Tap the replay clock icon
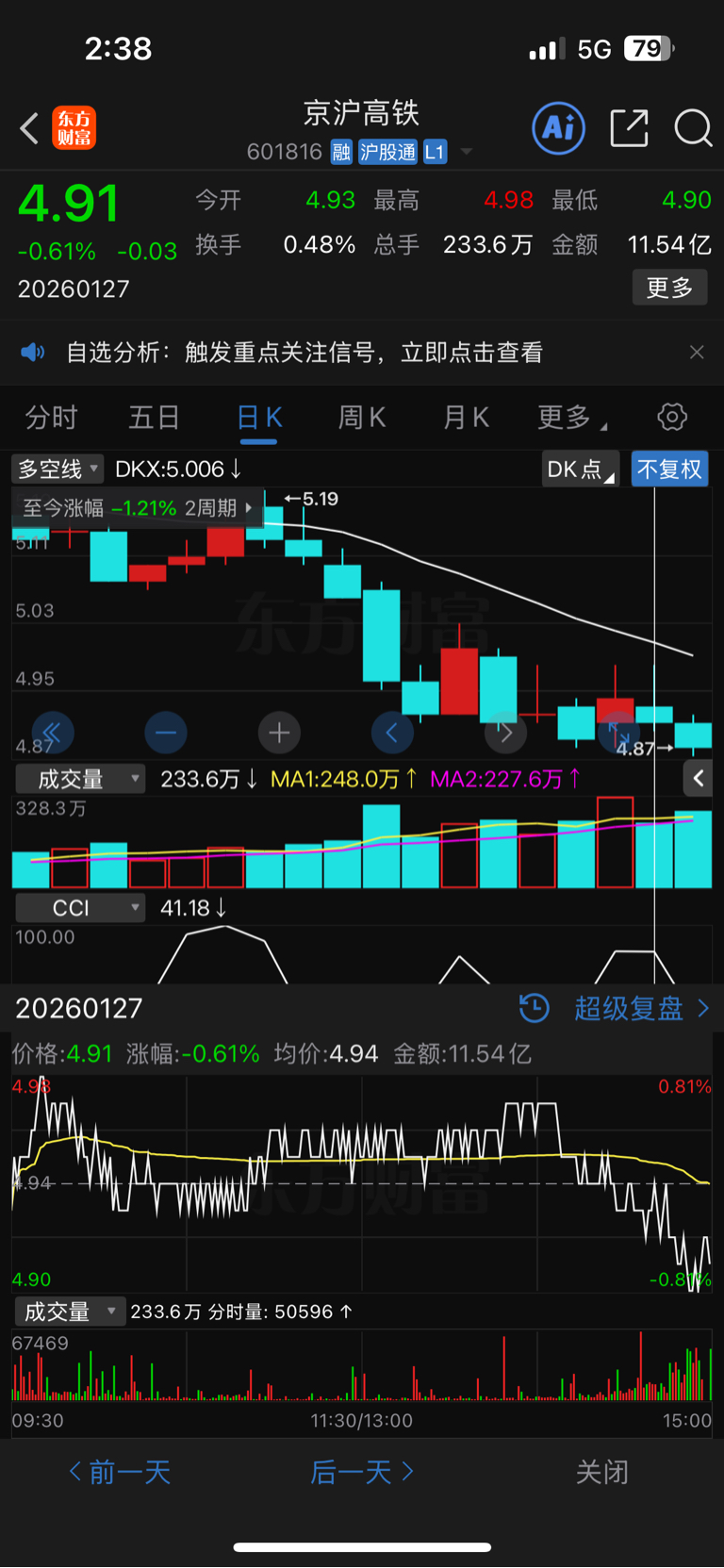The height and width of the screenshot is (1568, 724). (535, 1008)
